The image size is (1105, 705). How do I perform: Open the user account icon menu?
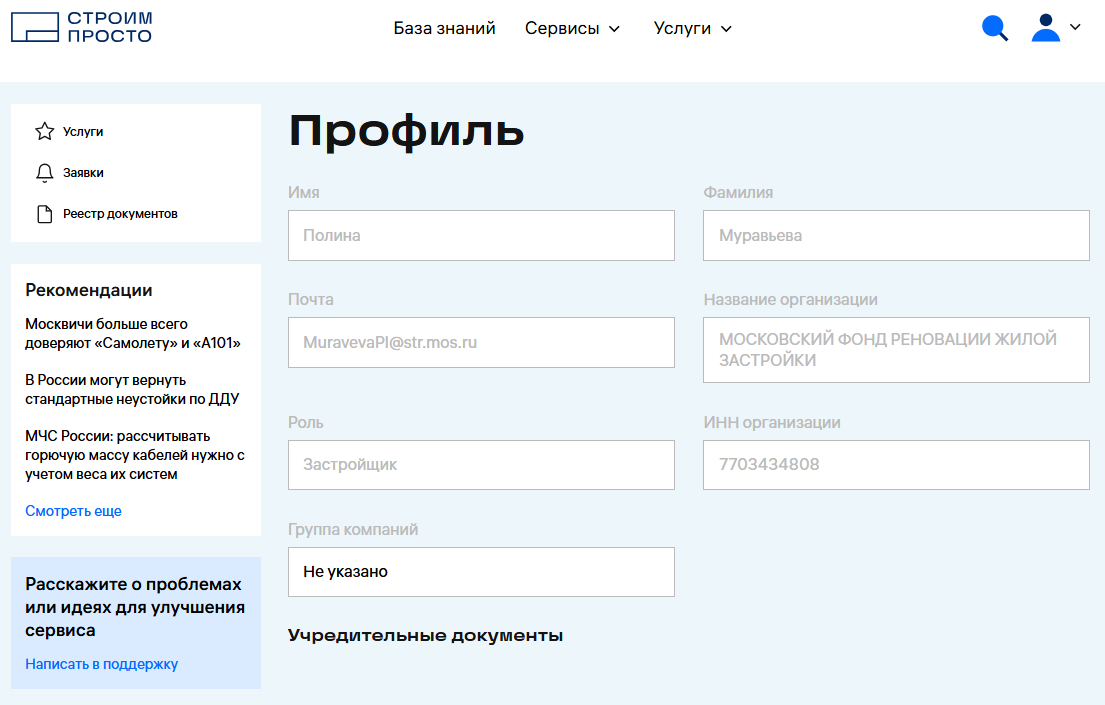1044,28
